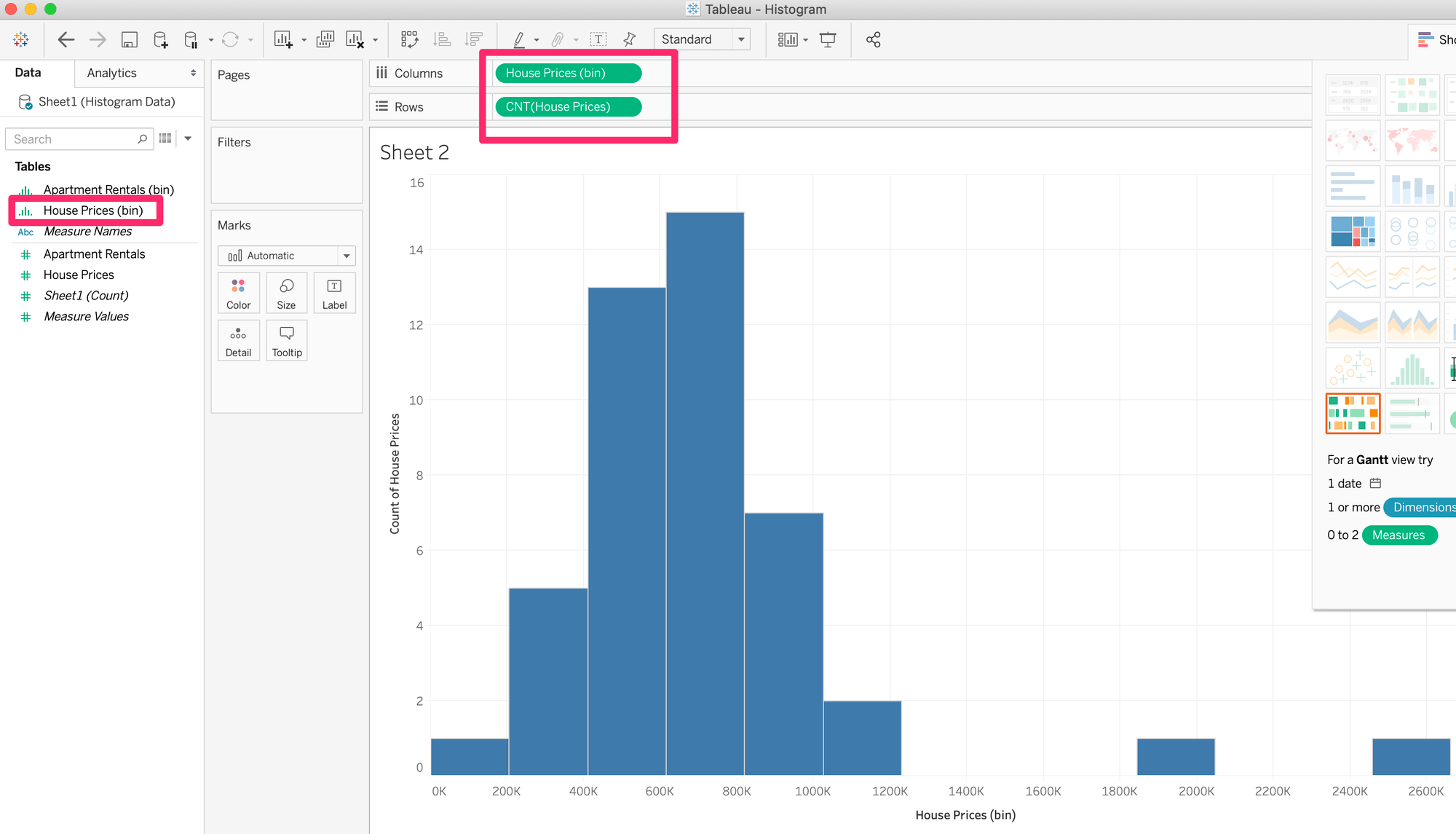Click the share view icon
The height and width of the screenshot is (834, 1456).
tap(873, 39)
